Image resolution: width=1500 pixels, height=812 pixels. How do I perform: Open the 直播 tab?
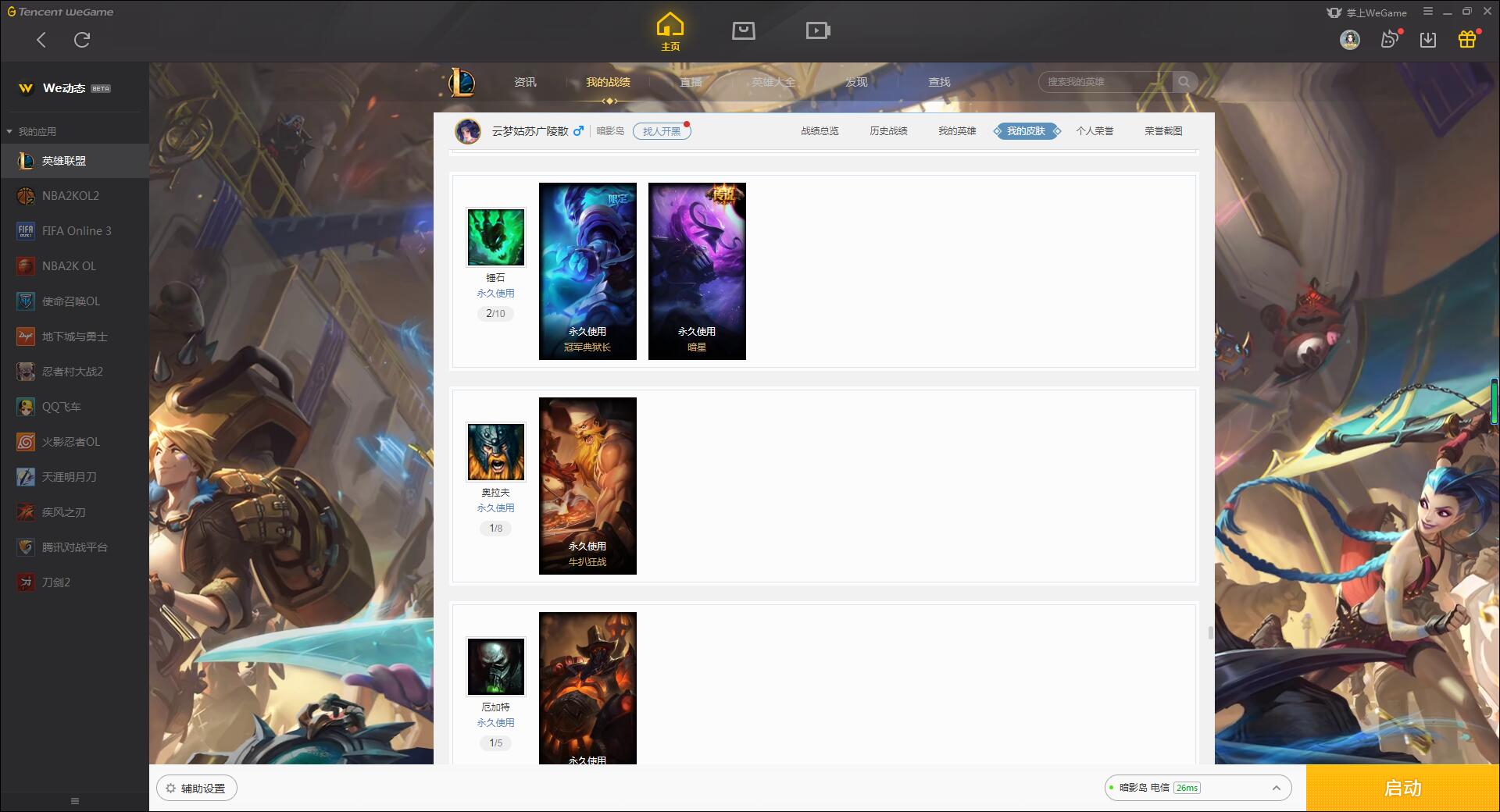point(691,82)
